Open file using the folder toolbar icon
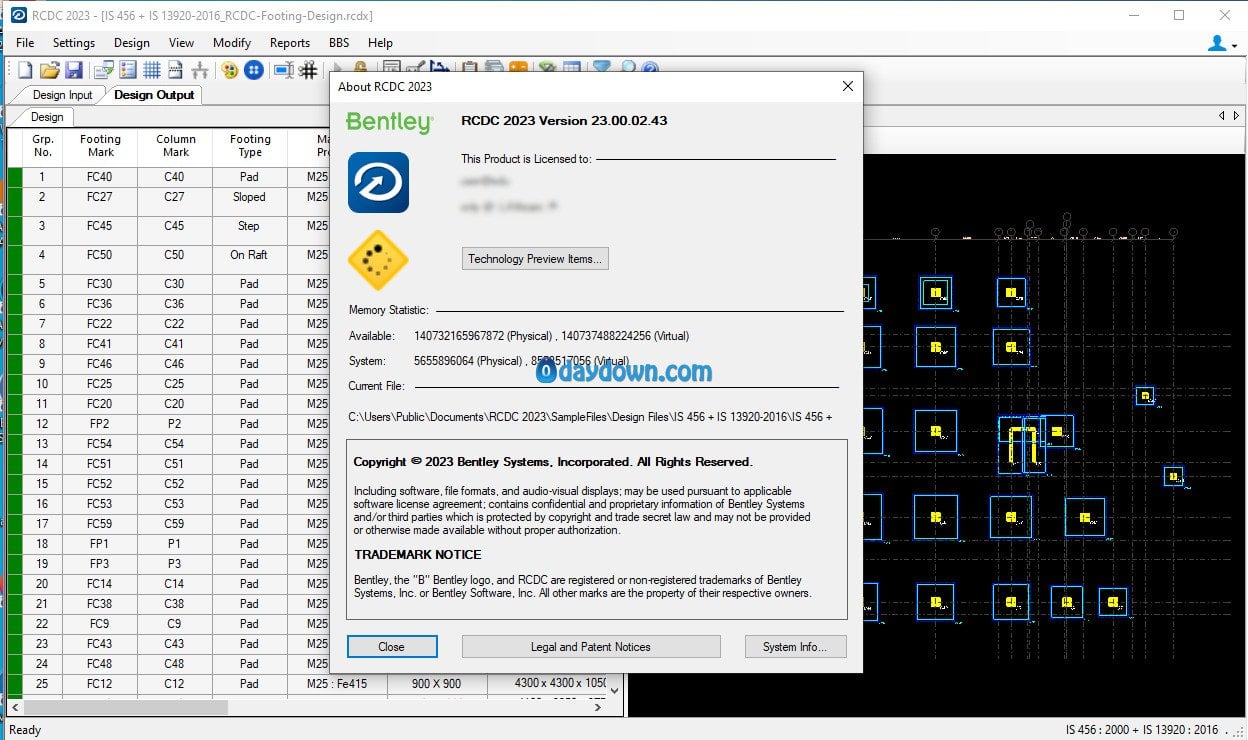This screenshot has height=740, width=1248. [x=49, y=70]
